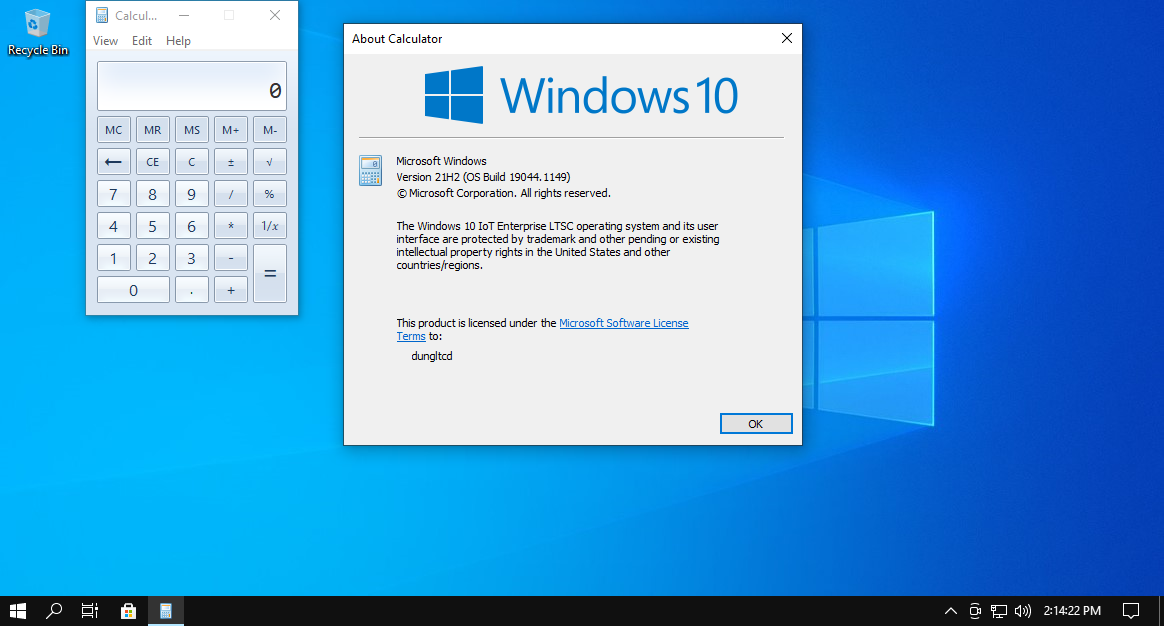
Task: Open the Recycle Bin desktop icon
Action: tap(37, 33)
